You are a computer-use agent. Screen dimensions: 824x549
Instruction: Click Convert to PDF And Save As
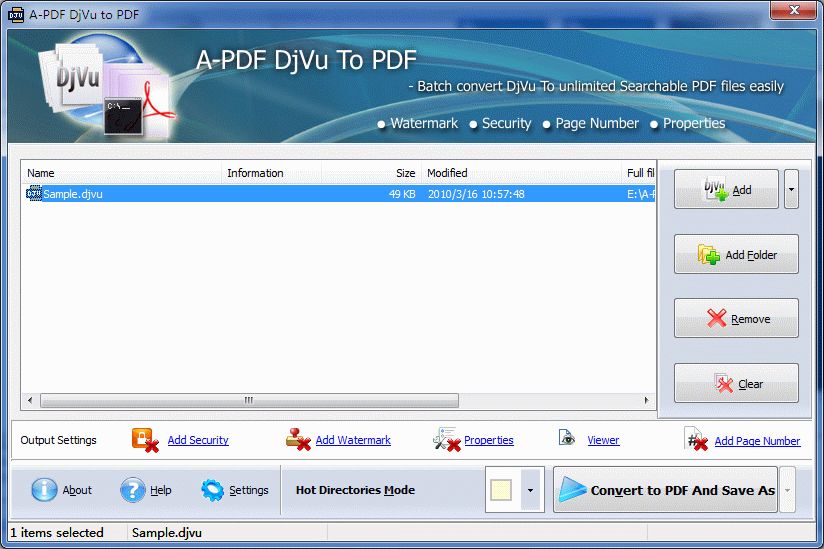pos(665,490)
